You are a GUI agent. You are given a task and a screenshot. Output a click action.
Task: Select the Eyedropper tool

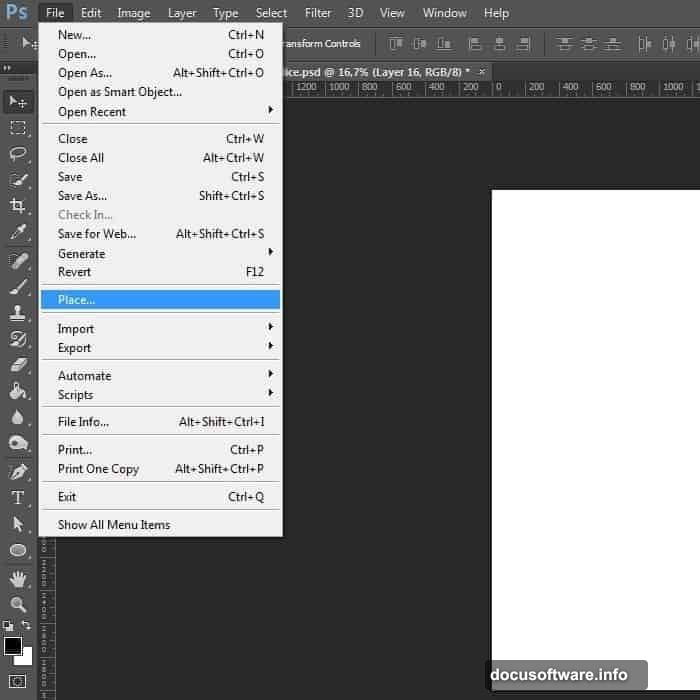pyautogui.click(x=18, y=232)
